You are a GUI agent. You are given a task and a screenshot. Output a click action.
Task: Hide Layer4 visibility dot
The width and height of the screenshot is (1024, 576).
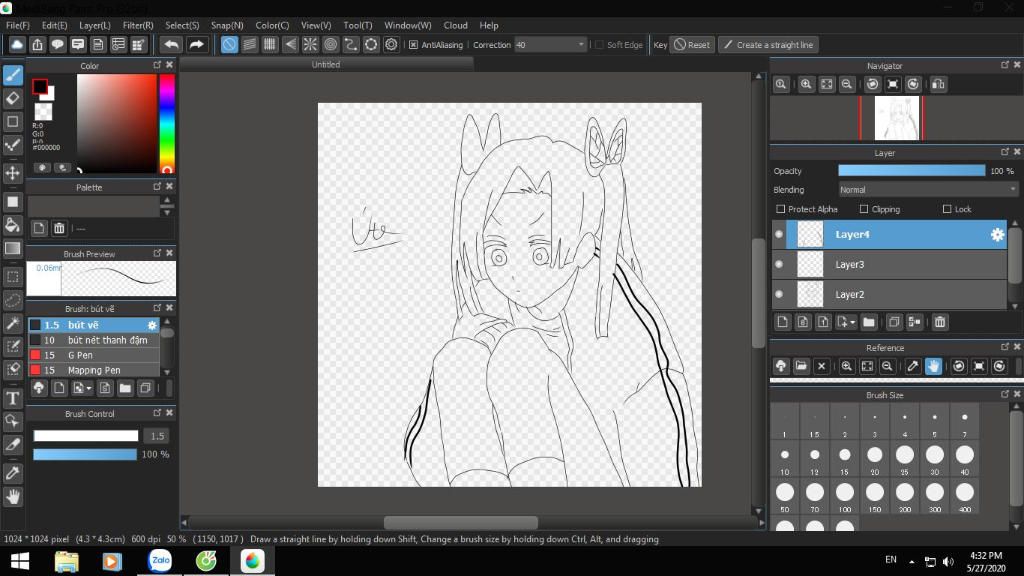pyautogui.click(x=779, y=234)
